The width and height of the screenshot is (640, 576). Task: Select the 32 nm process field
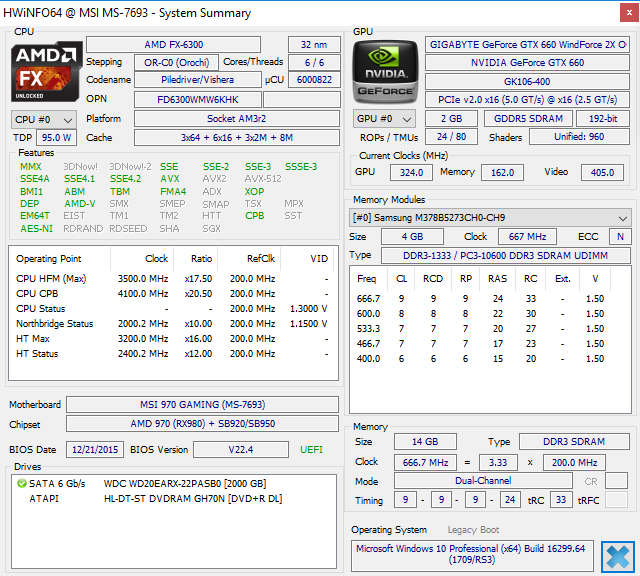(314, 44)
